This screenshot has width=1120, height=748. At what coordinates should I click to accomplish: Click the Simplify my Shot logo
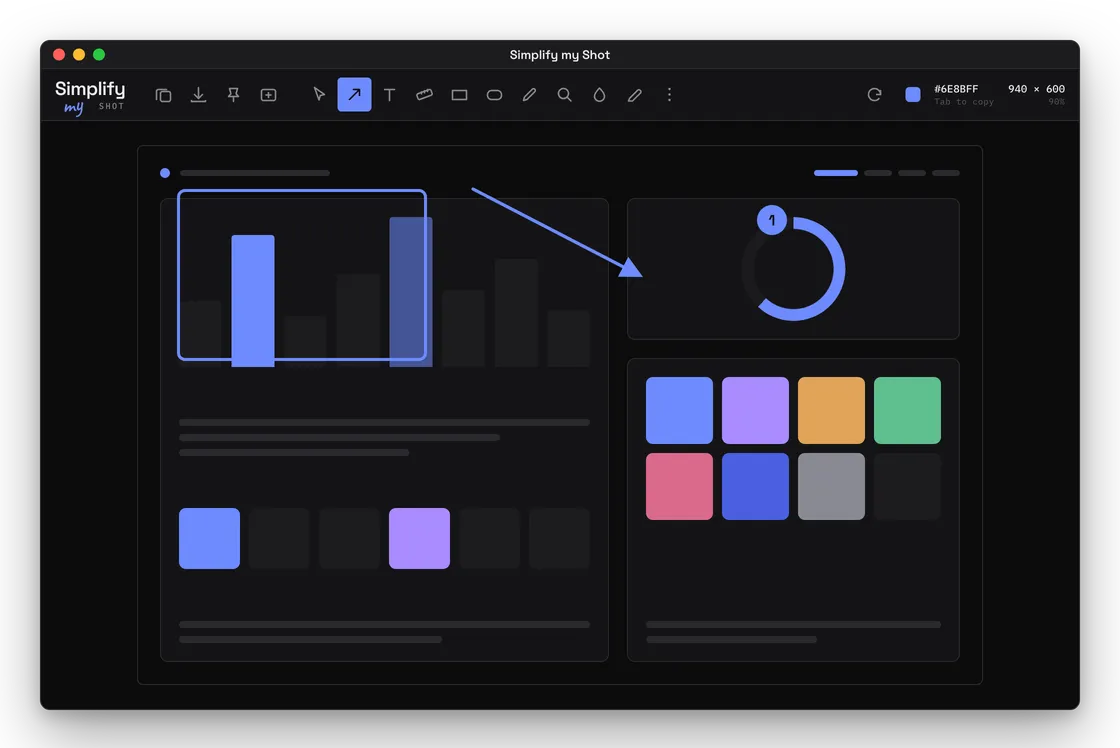coord(90,96)
